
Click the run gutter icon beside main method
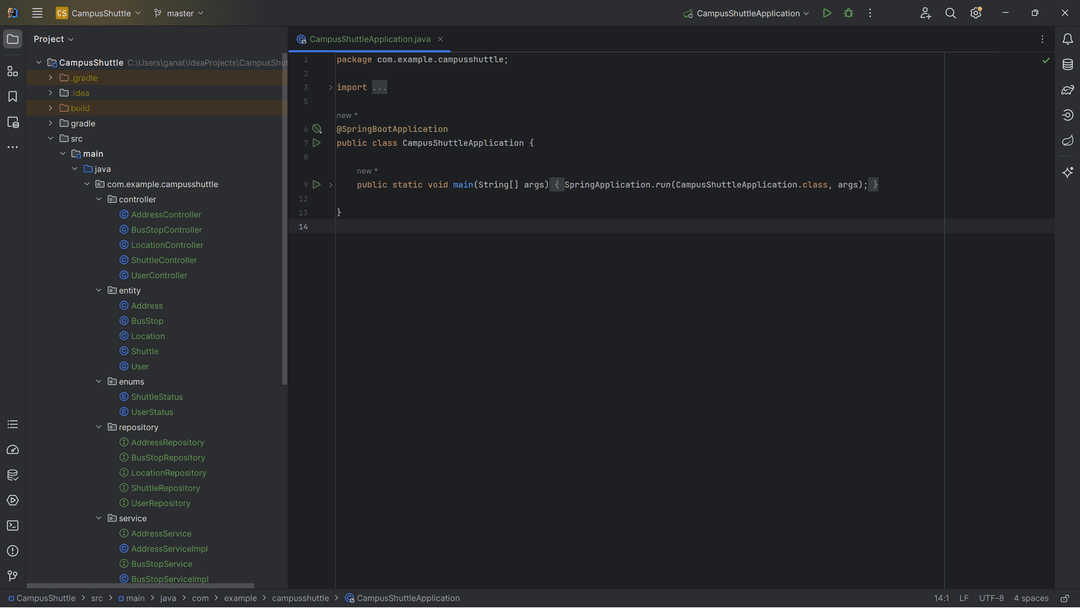(317, 185)
